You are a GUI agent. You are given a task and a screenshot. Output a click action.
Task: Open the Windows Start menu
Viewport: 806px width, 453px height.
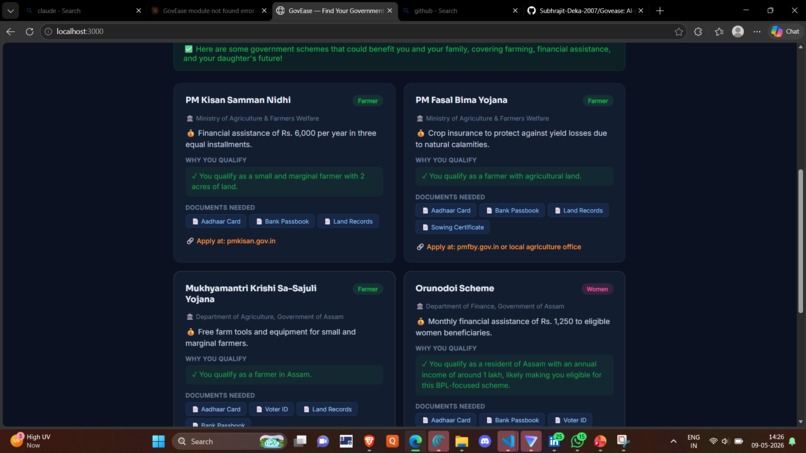point(158,441)
